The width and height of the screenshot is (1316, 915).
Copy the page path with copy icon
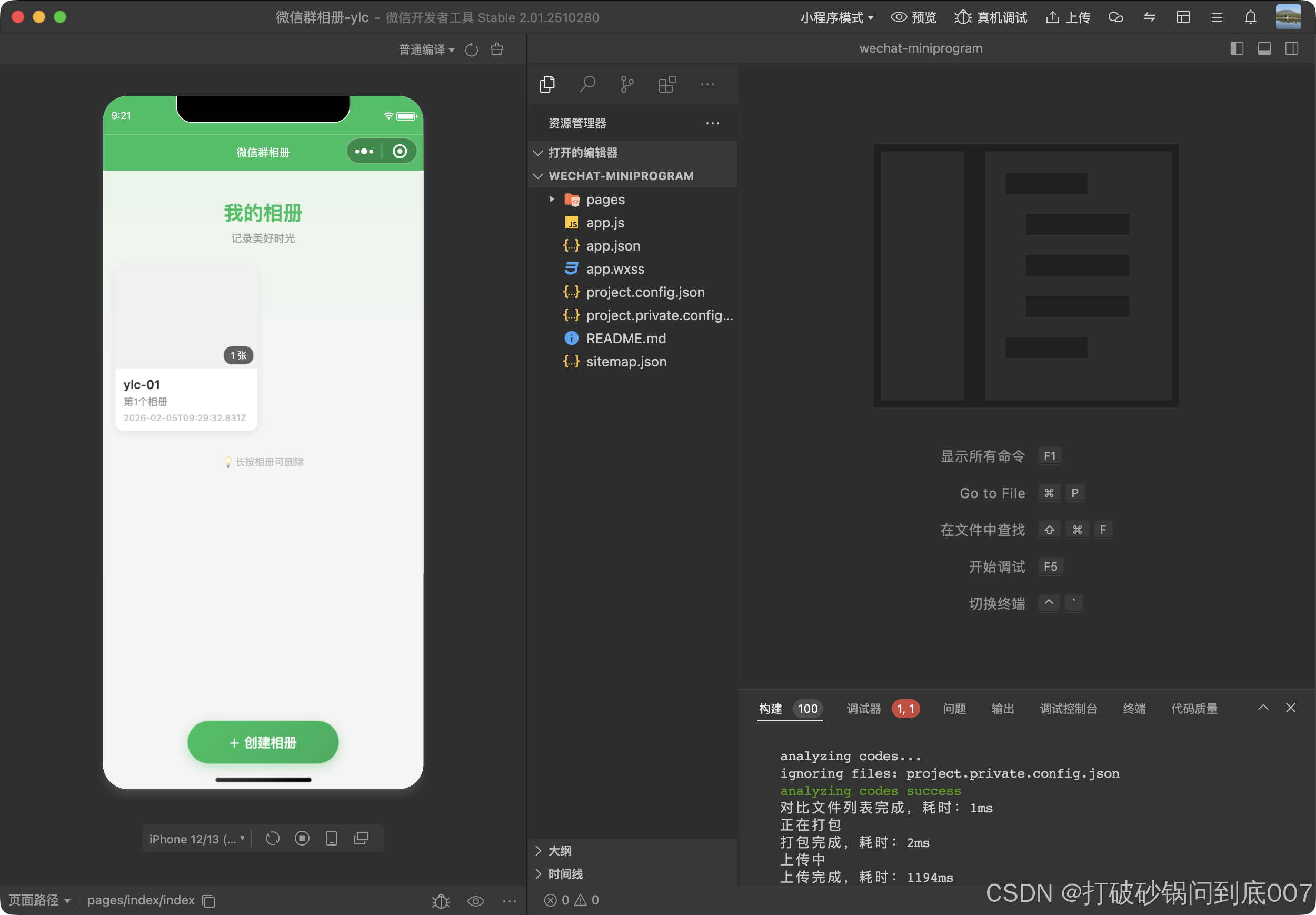point(209,901)
